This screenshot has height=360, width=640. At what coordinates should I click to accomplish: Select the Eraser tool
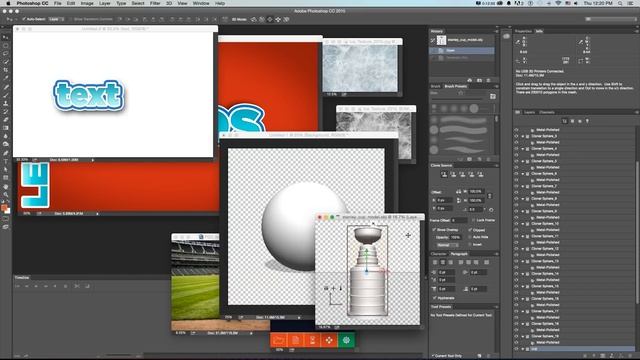pyautogui.click(x=5, y=120)
